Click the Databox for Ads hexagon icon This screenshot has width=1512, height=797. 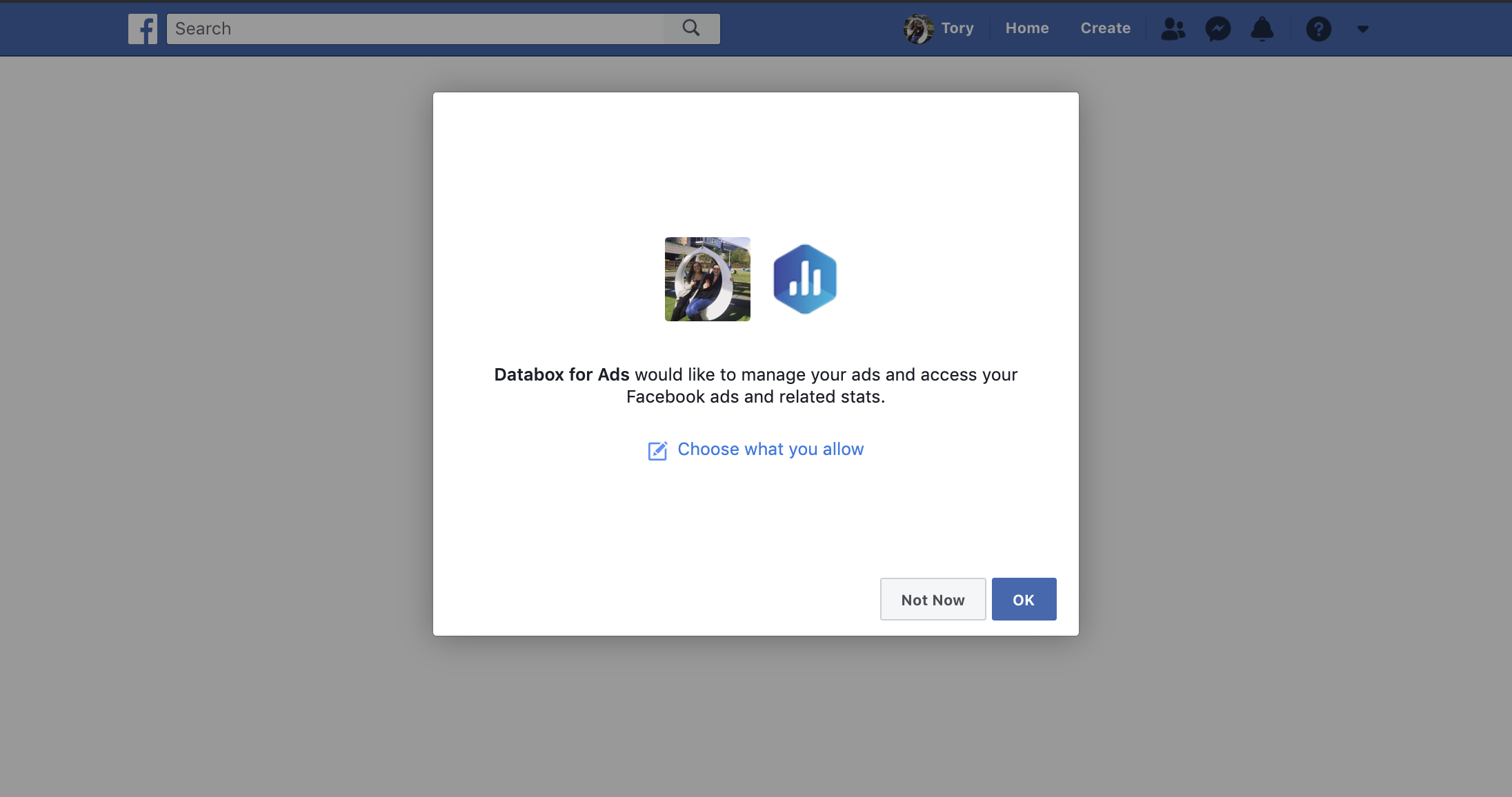(804, 279)
